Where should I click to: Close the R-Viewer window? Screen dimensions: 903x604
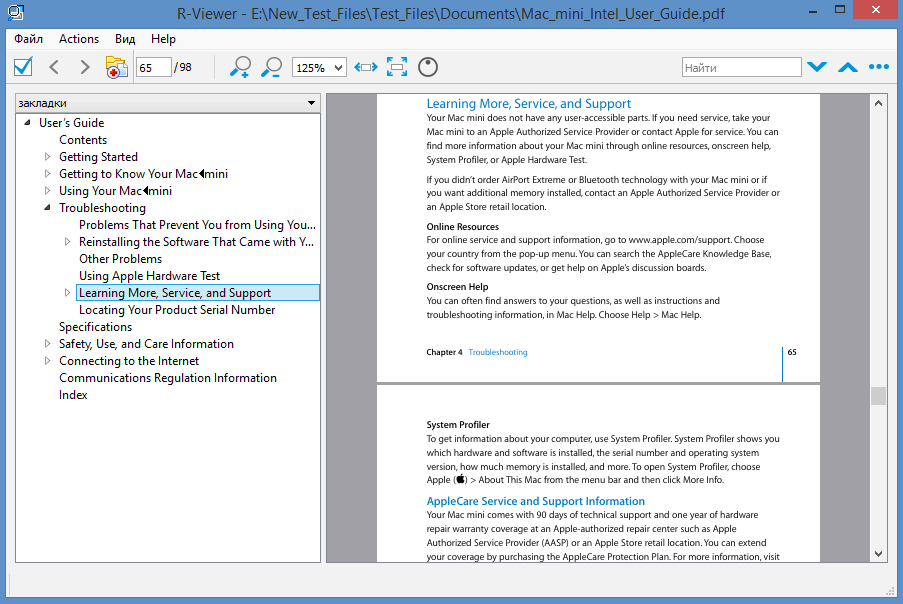(x=876, y=10)
